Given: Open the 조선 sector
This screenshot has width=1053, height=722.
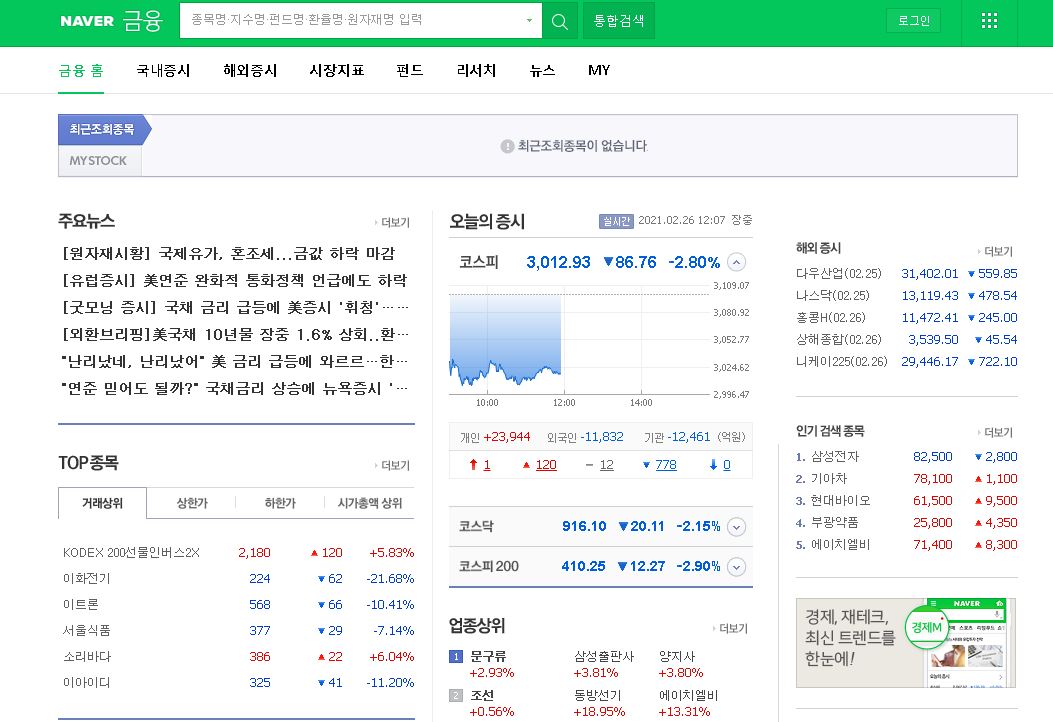Looking at the screenshot, I should click(x=482, y=695).
